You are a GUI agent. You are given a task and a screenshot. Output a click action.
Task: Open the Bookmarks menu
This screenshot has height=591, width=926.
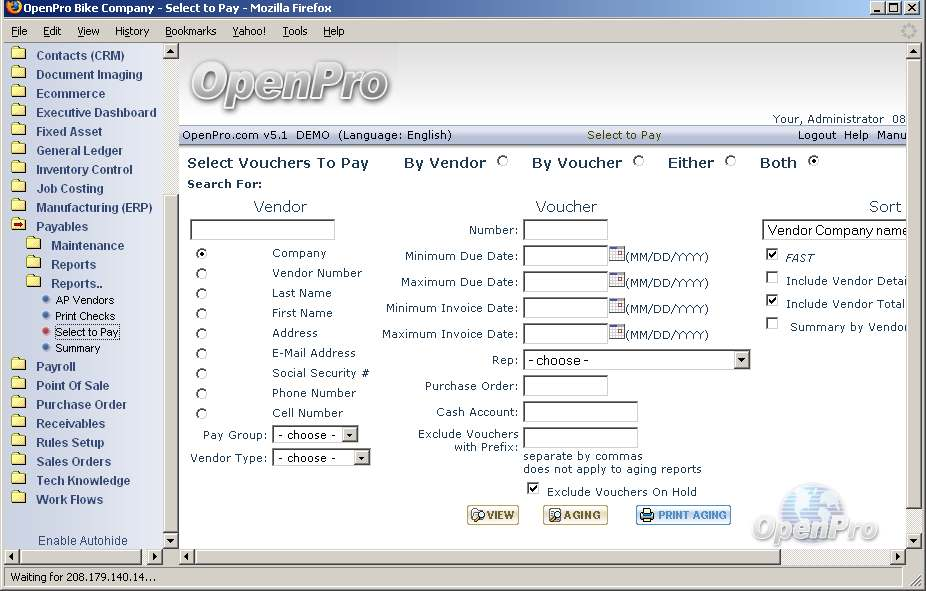[x=190, y=31]
